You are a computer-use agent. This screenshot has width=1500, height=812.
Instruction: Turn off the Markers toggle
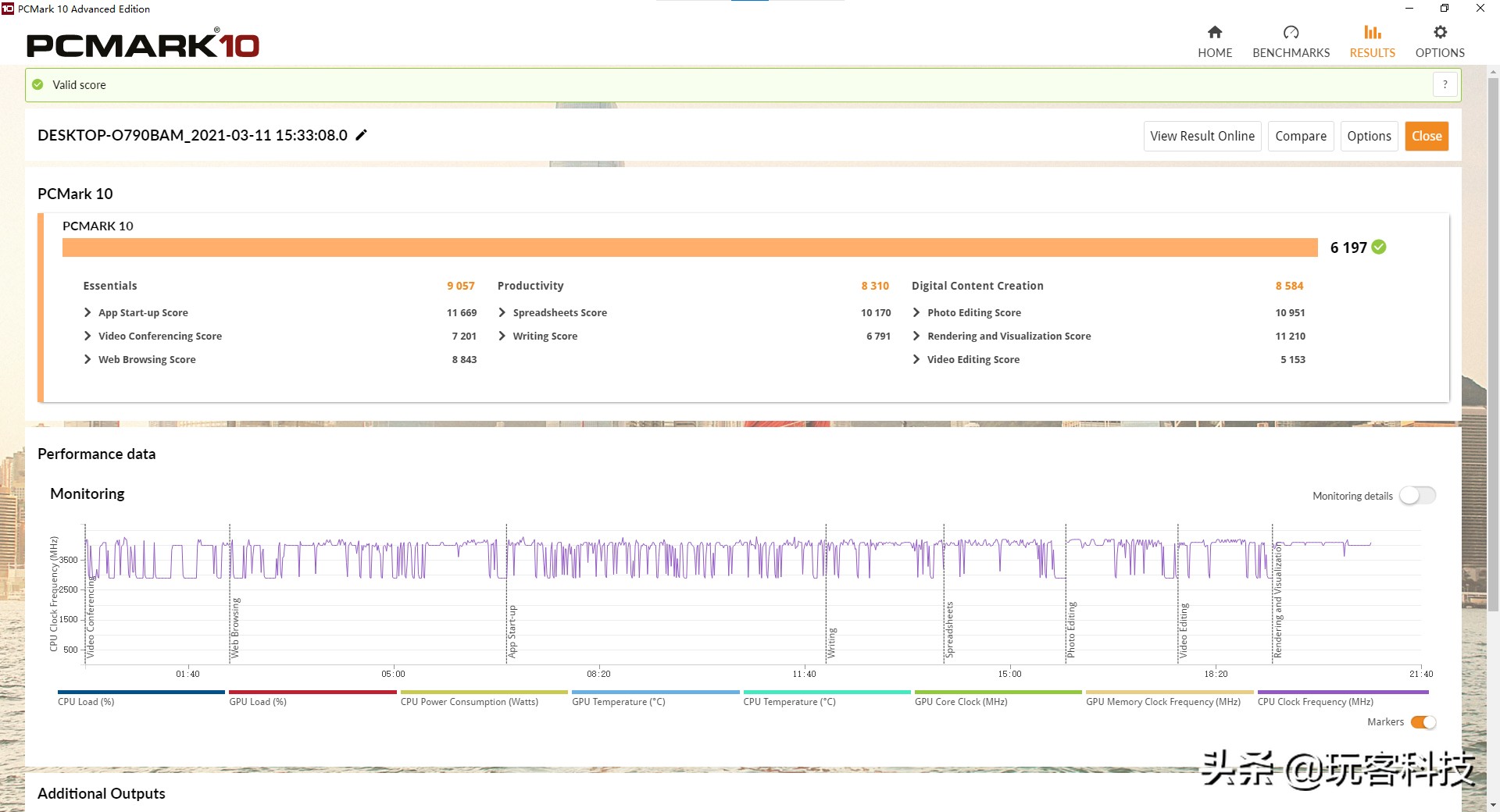(1423, 722)
